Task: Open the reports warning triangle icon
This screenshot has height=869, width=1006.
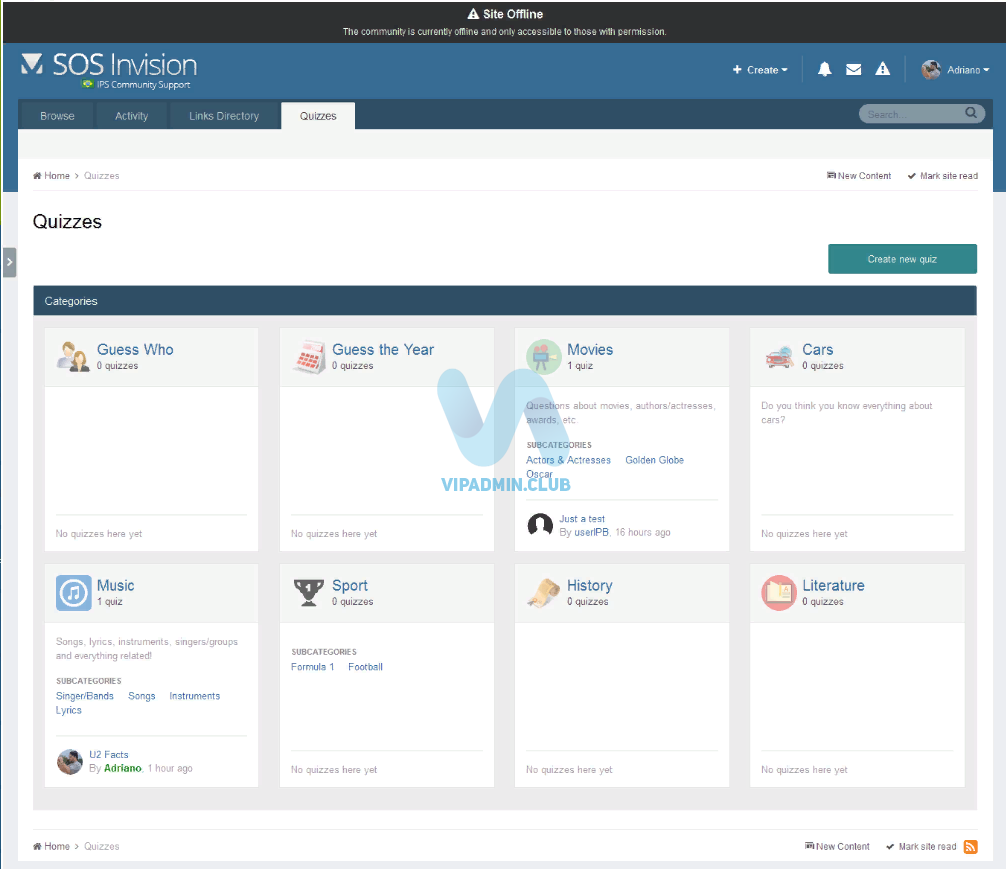Action: point(883,69)
